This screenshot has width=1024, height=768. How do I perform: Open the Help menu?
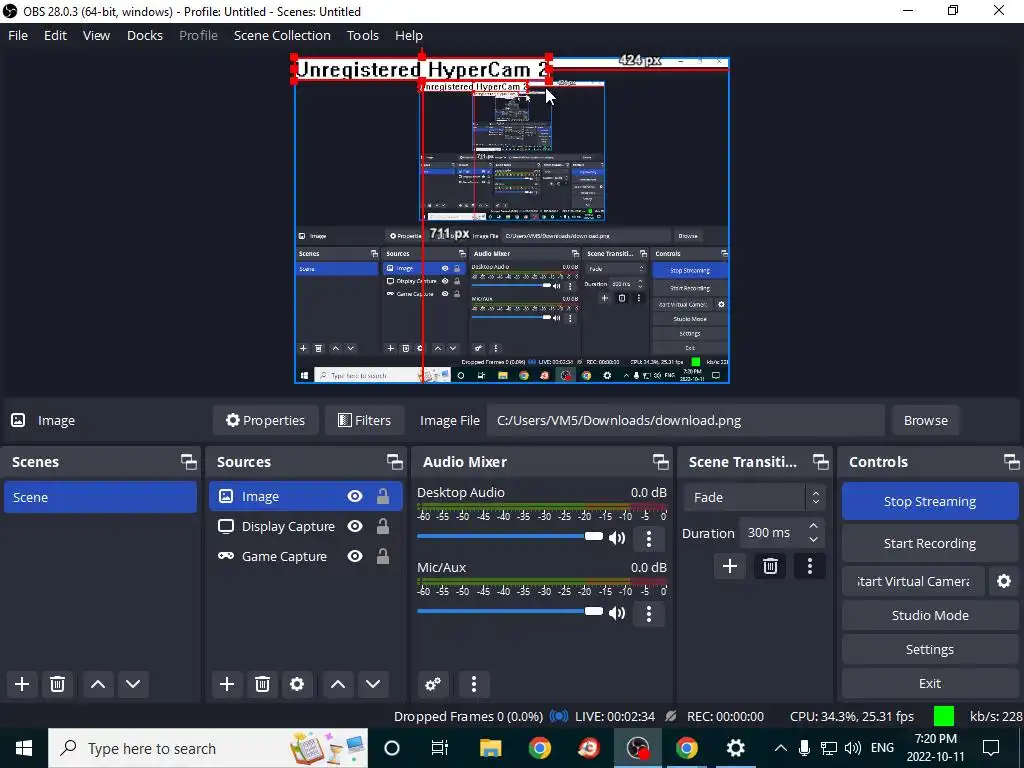409,35
